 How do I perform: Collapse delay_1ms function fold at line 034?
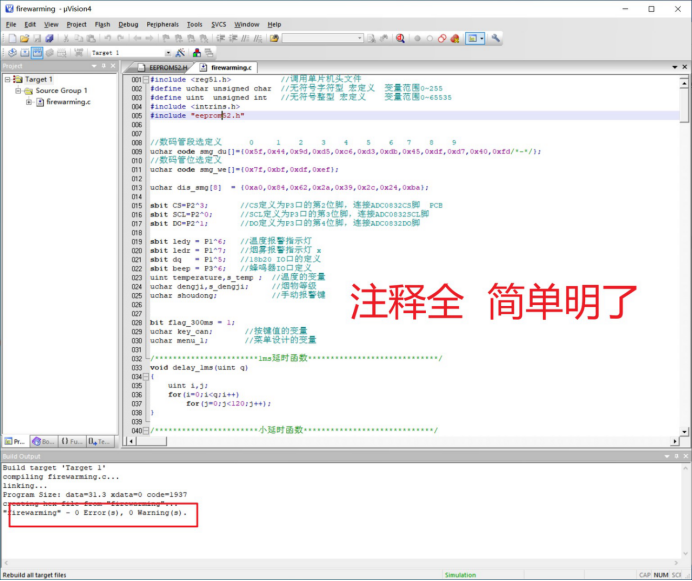pyautogui.click(x=146, y=377)
